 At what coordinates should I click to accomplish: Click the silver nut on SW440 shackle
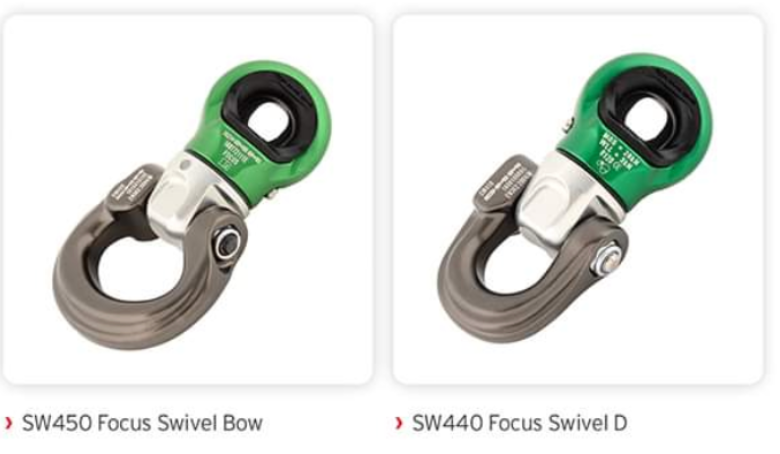point(606,260)
